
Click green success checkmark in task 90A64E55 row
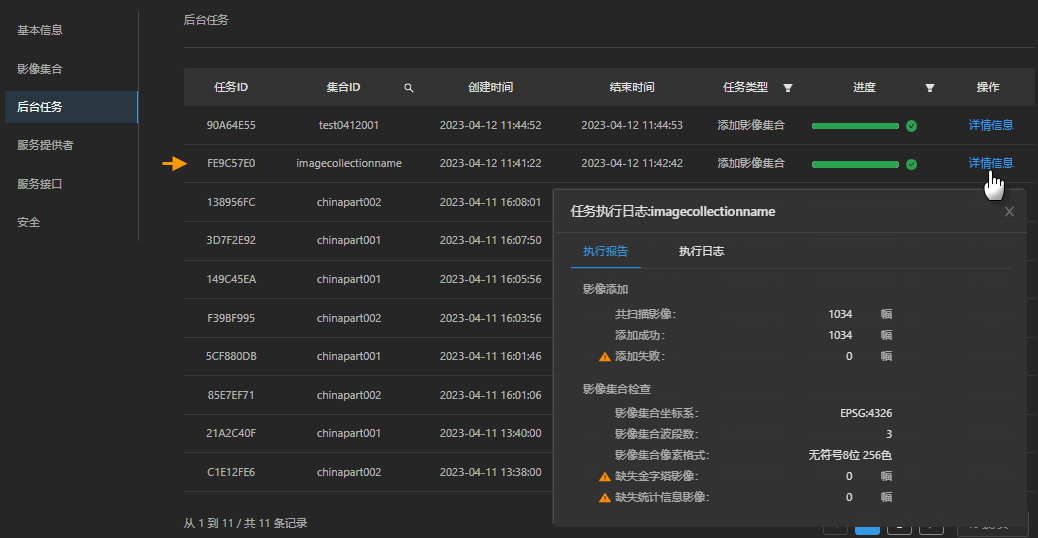click(x=911, y=126)
